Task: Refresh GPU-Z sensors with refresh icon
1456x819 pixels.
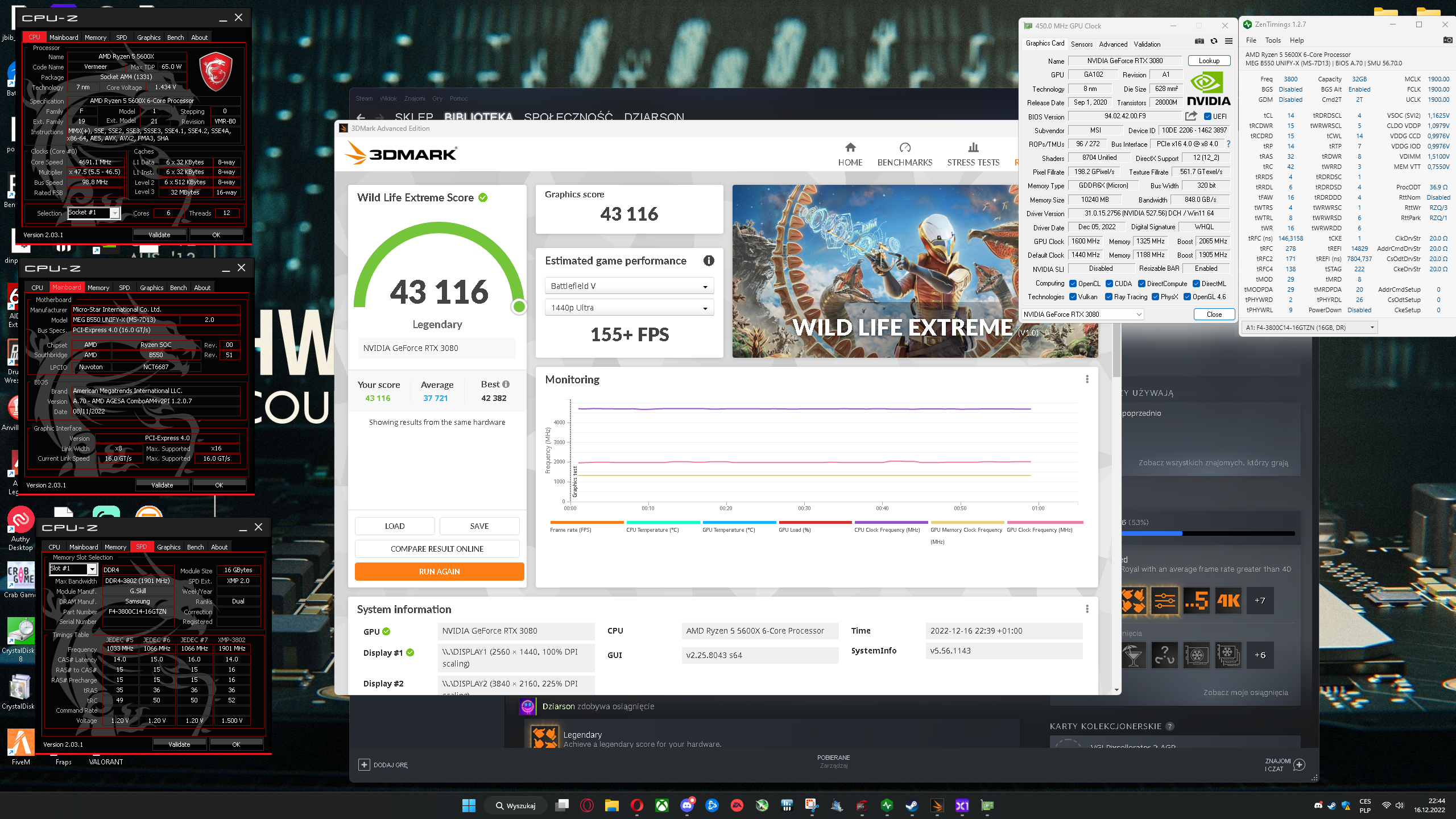Action: tap(1214, 41)
